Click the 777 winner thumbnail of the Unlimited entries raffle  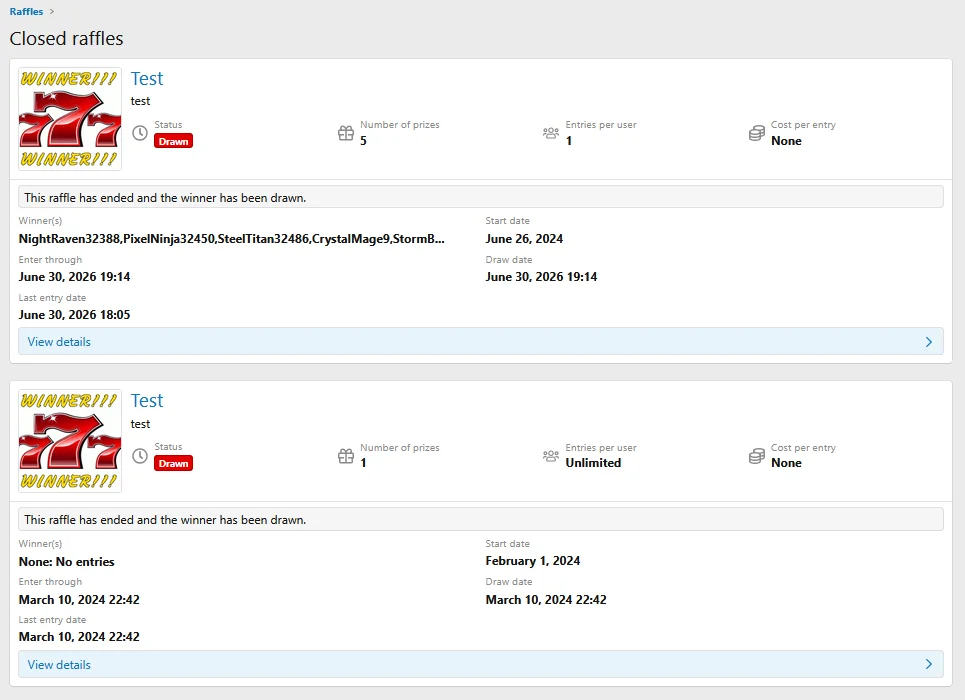[x=70, y=441]
